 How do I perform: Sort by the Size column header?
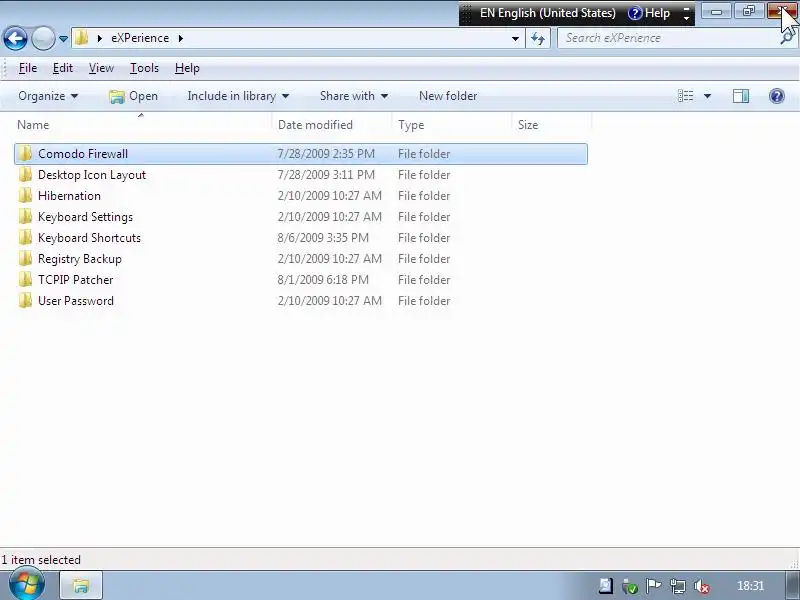[552, 124]
